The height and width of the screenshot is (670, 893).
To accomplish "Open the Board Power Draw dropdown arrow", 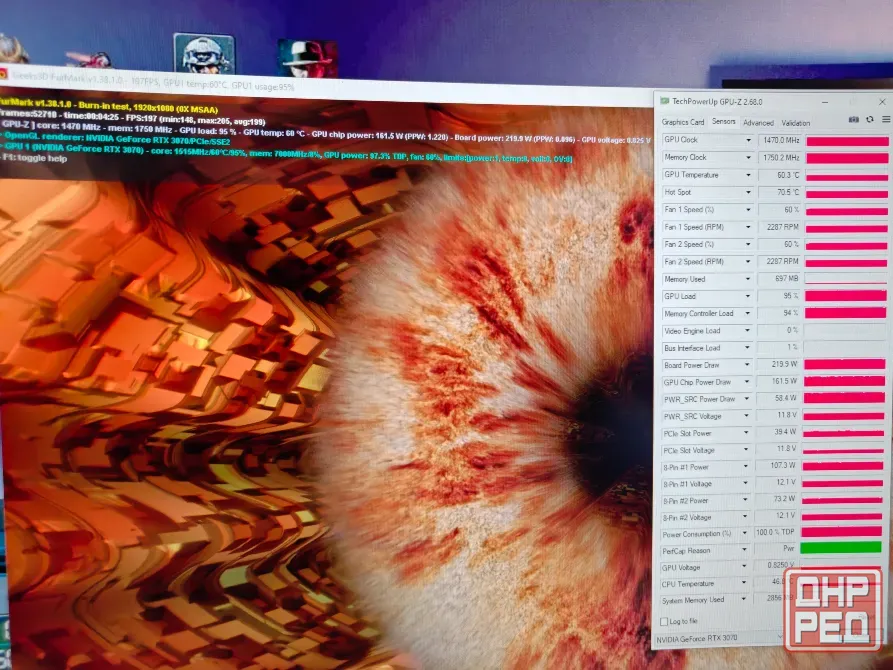I will coord(748,365).
